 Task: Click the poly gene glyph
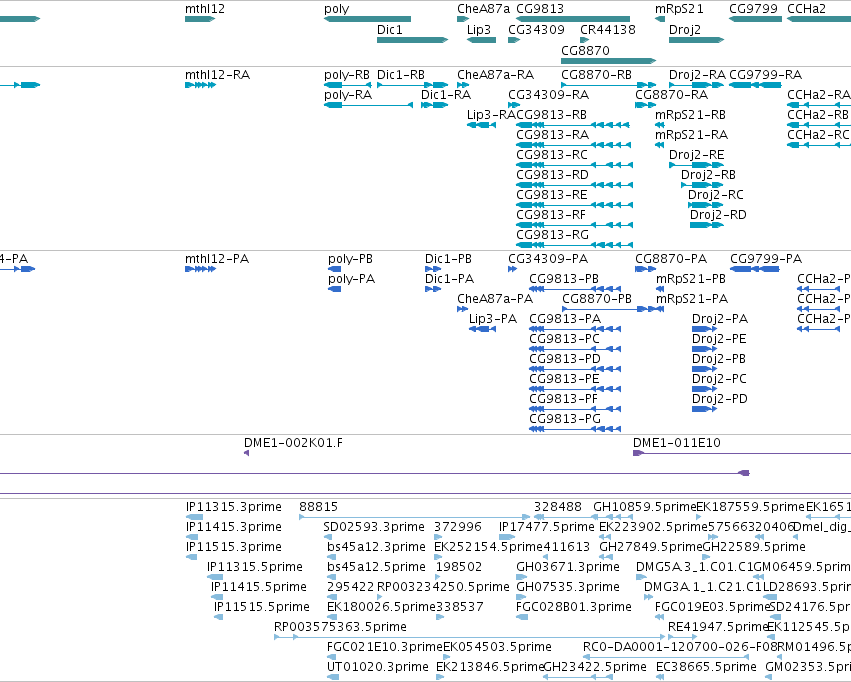367,19
